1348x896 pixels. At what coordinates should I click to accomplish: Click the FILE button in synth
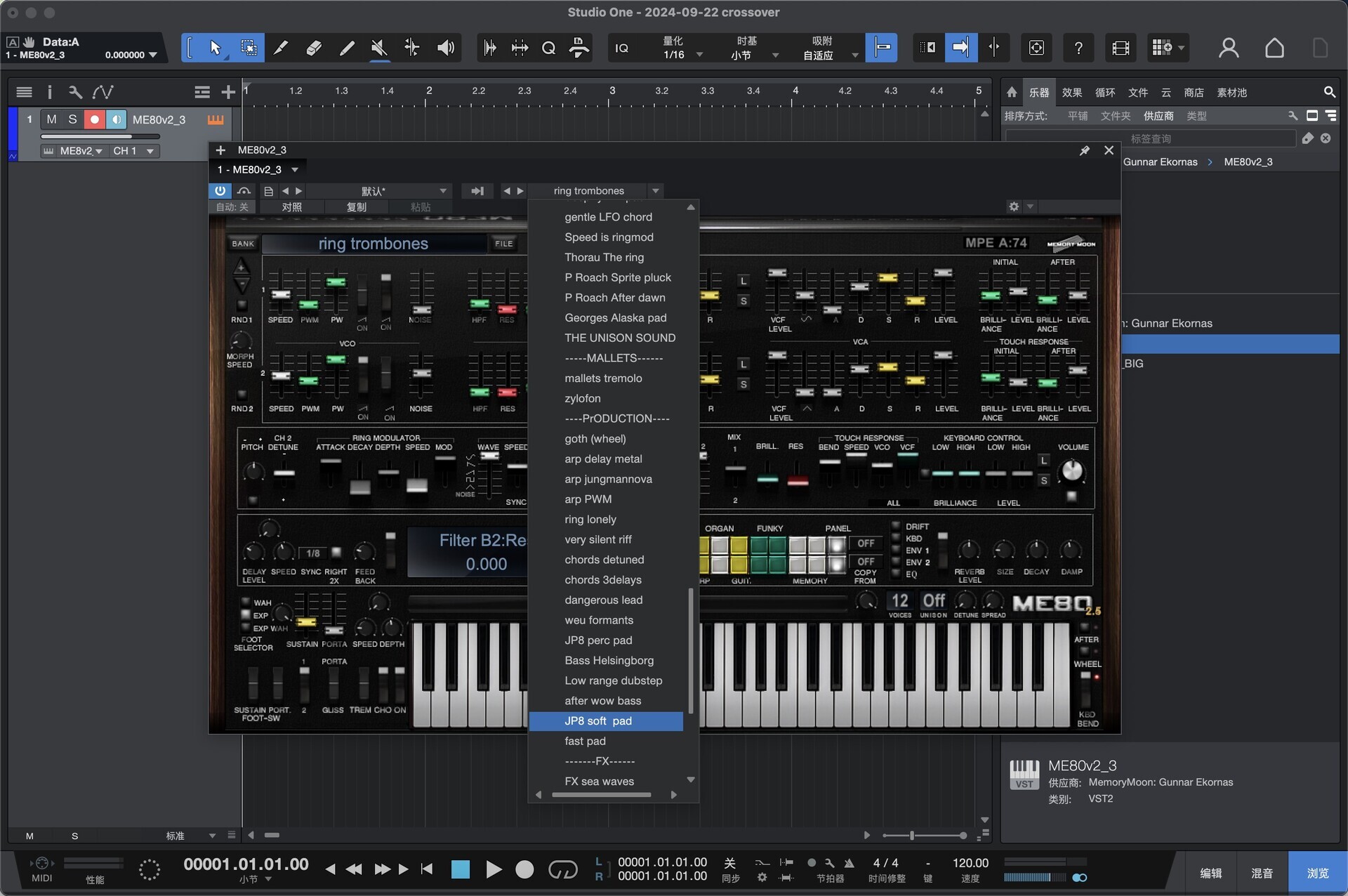(503, 244)
